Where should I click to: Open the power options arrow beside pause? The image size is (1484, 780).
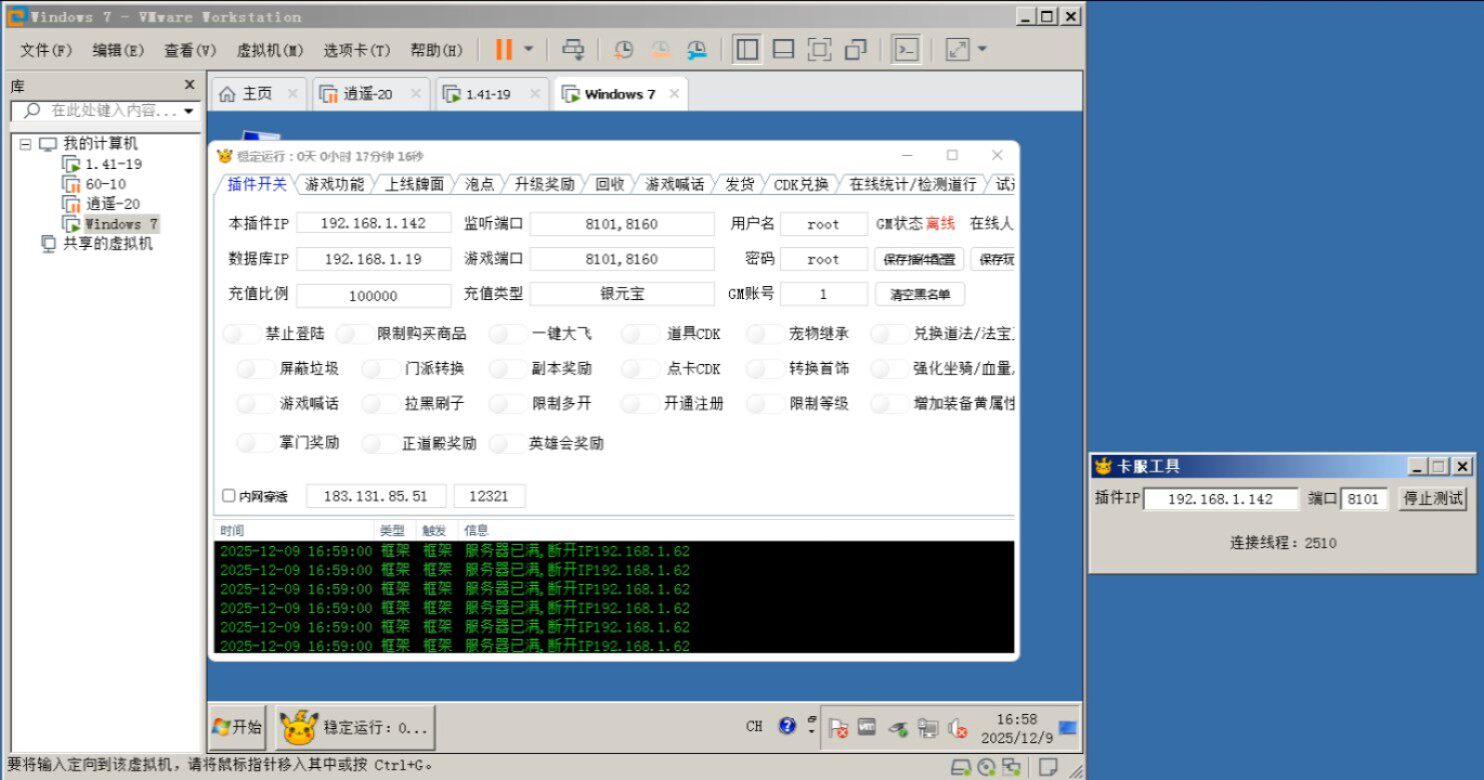pos(529,49)
